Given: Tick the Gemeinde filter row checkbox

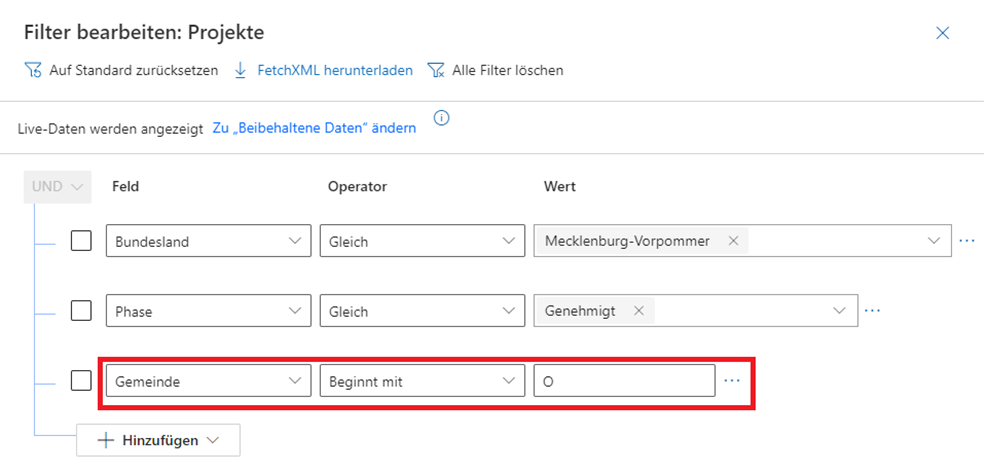Looking at the screenshot, I should pos(81,381).
